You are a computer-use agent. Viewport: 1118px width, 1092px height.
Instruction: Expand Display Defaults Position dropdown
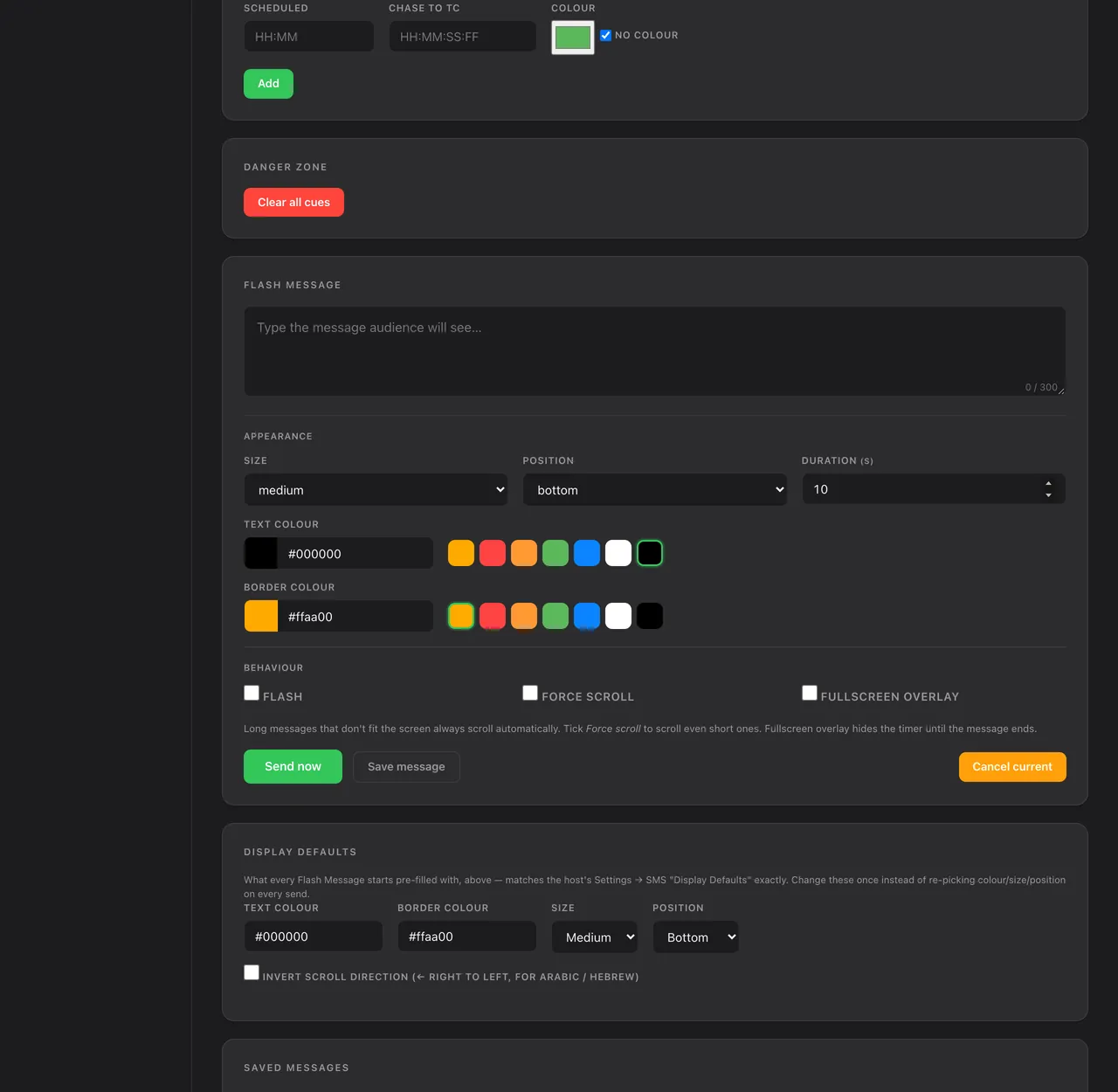click(x=696, y=937)
